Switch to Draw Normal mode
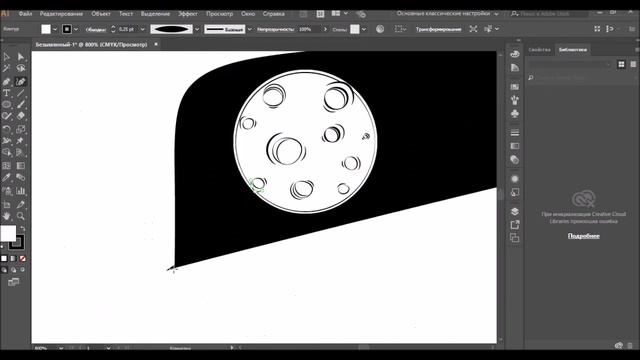This screenshot has width=640, height=360. pyautogui.click(x=4, y=270)
